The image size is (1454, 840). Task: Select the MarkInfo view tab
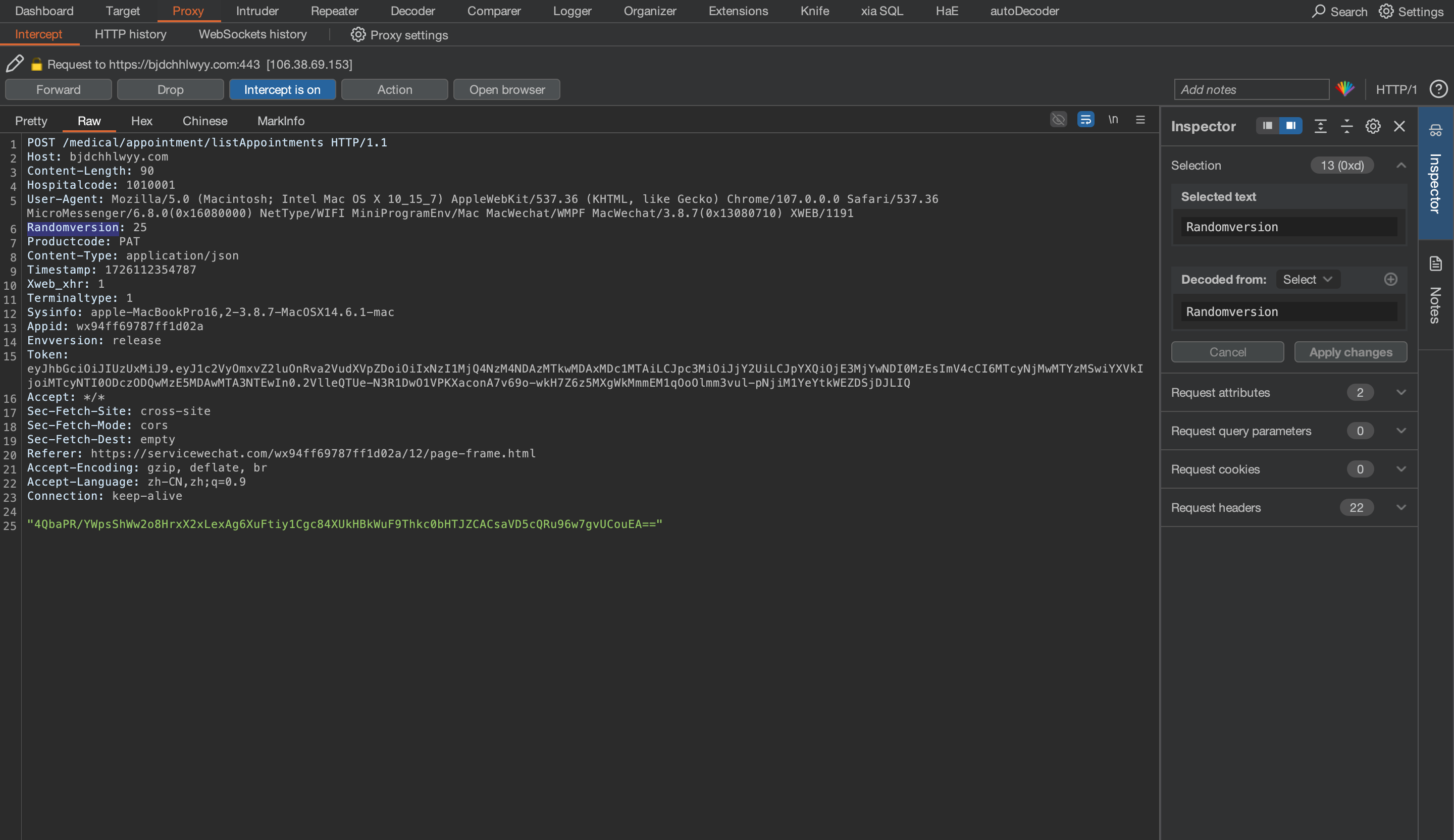(x=281, y=121)
